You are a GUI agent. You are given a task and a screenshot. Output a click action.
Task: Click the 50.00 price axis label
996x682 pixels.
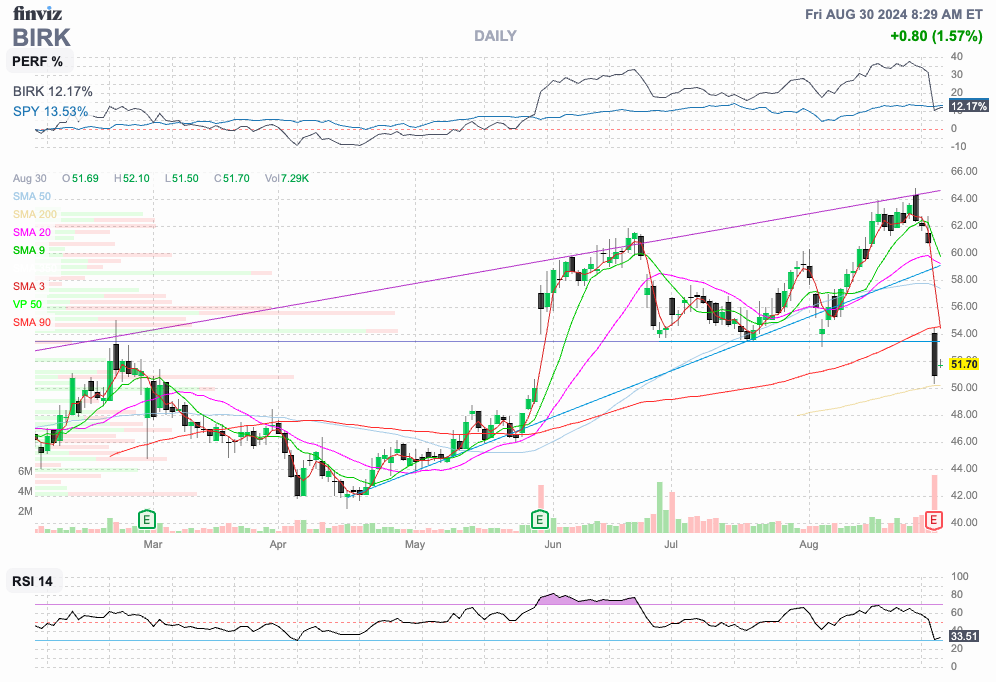(964, 387)
